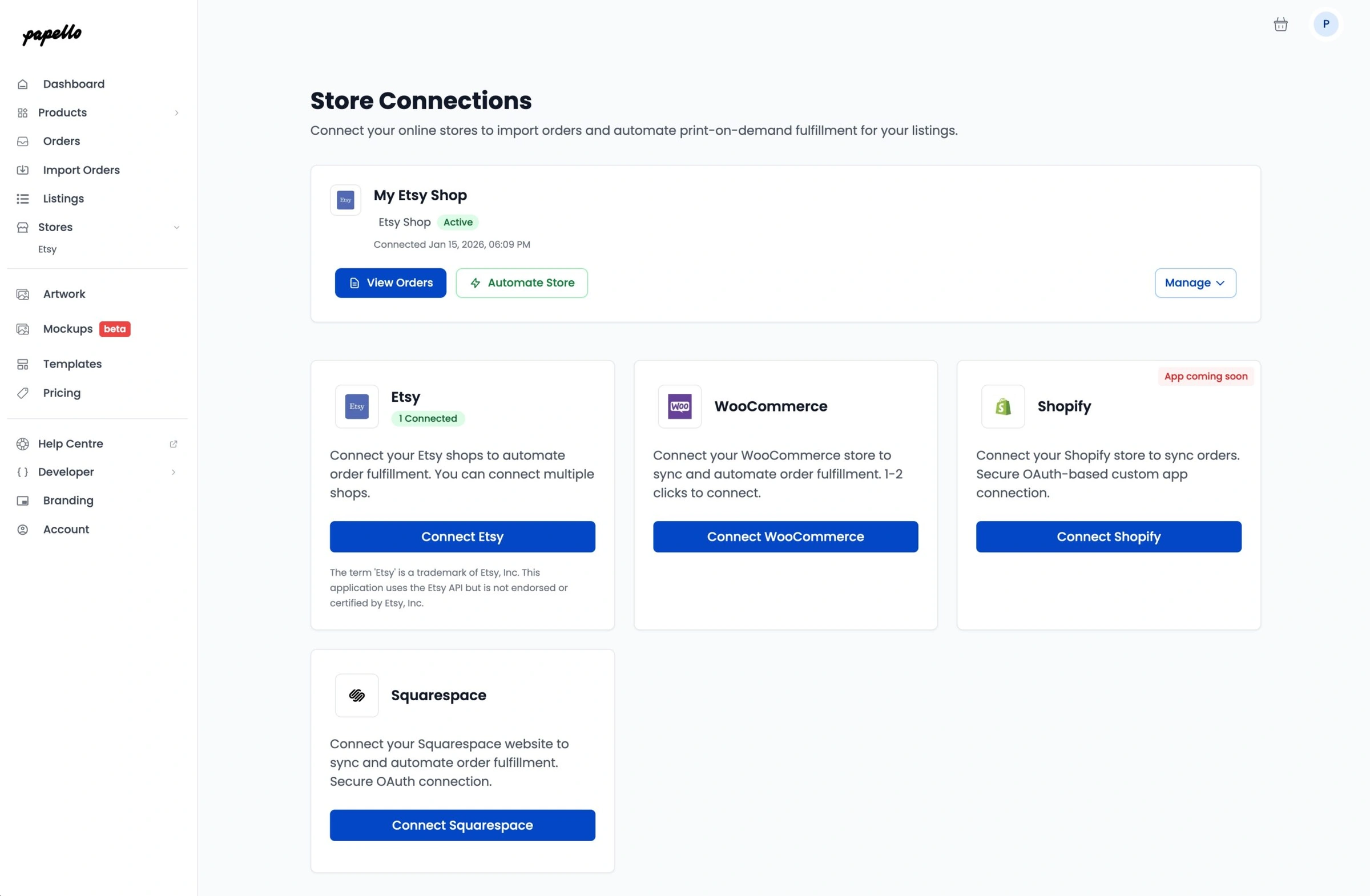The height and width of the screenshot is (896, 1370).
Task: Open the Account icon at sidebar bottom
Action: 22,529
